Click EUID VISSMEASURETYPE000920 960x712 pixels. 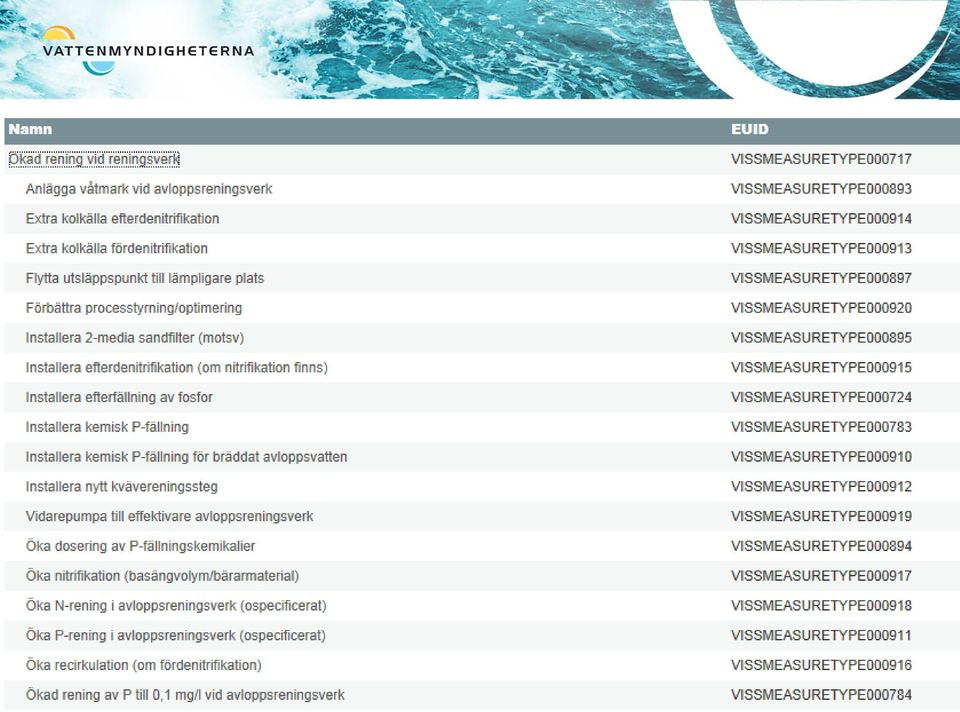tap(821, 308)
